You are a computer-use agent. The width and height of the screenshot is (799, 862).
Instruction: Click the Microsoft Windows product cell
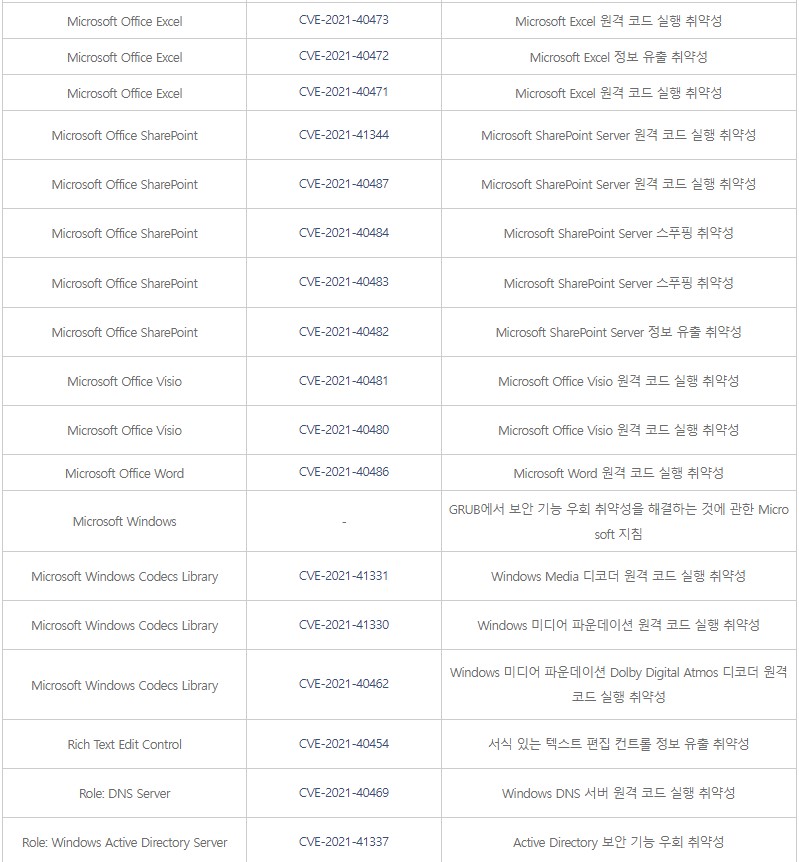click(x=124, y=521)
